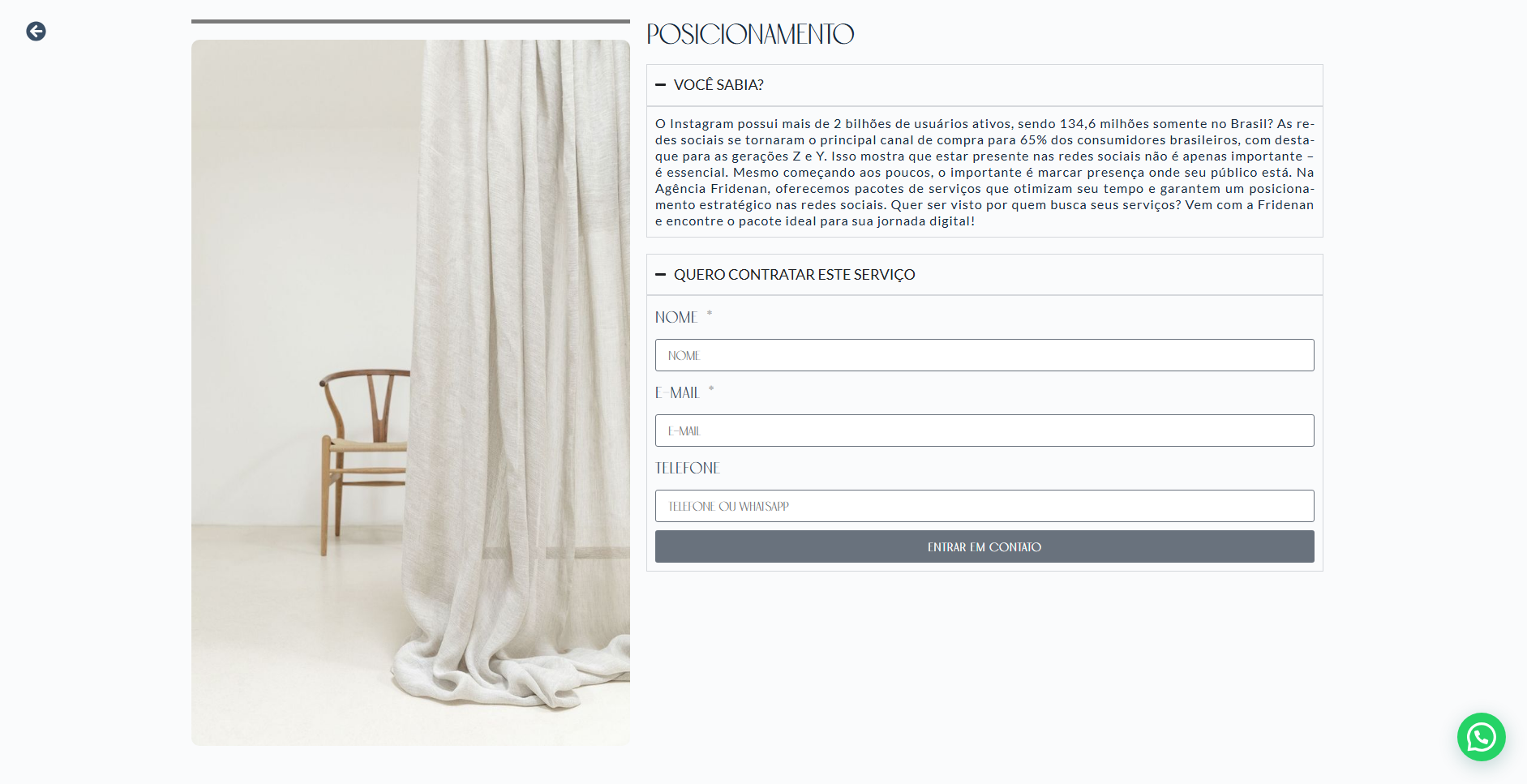Click the E-MAIL field label

[677, 392]
